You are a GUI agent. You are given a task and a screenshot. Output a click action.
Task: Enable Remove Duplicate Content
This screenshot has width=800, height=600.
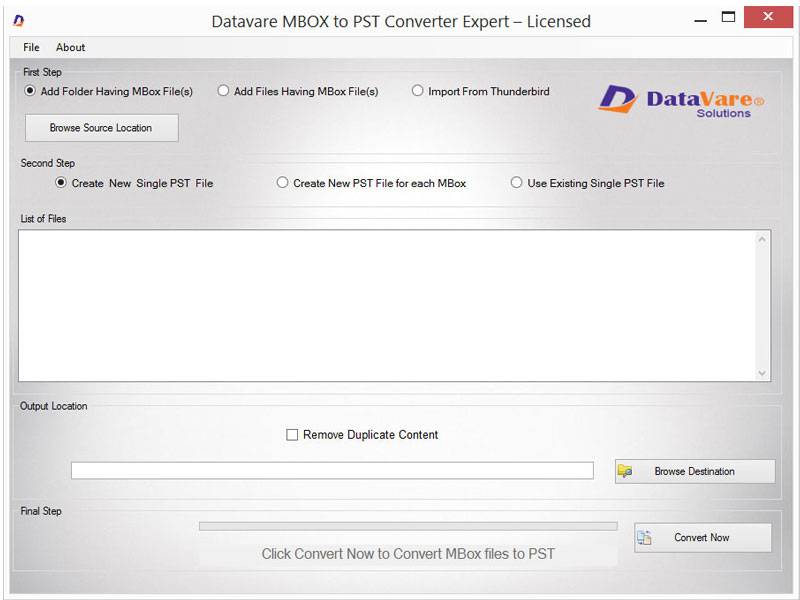pos(292,434)
